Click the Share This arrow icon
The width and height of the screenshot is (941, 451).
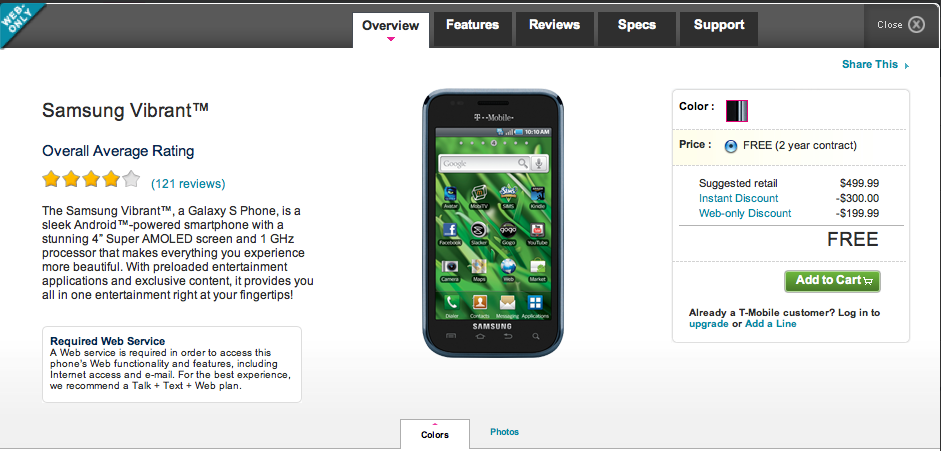pyautogui.click(x=907, y=66)
